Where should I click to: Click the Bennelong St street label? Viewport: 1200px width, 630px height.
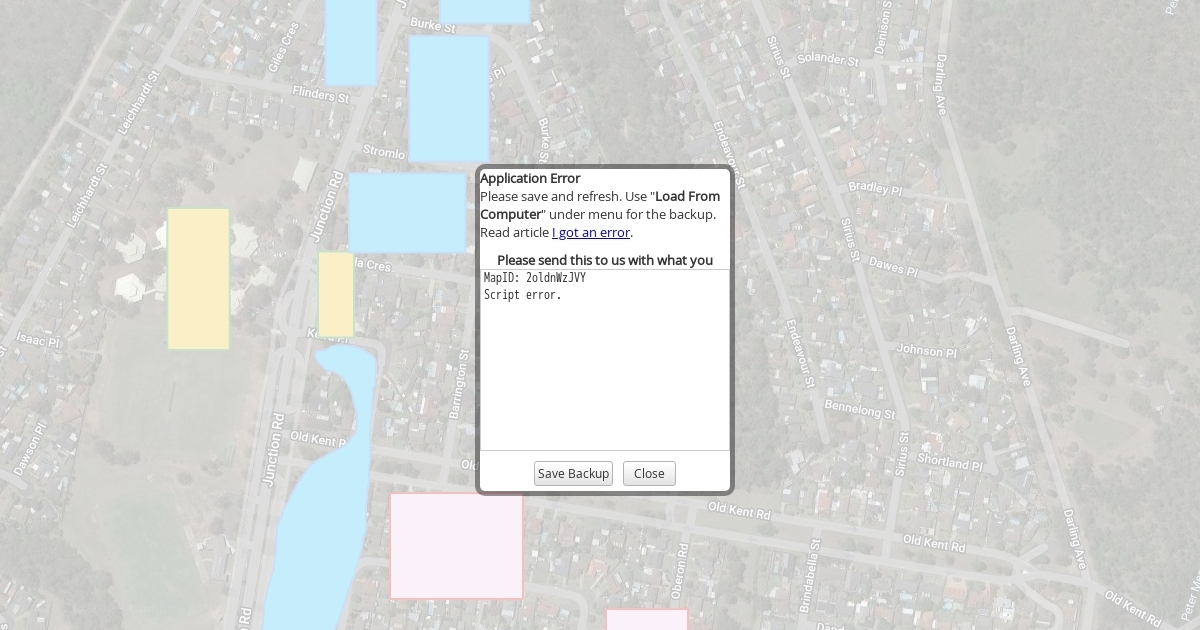coord(859,409)
